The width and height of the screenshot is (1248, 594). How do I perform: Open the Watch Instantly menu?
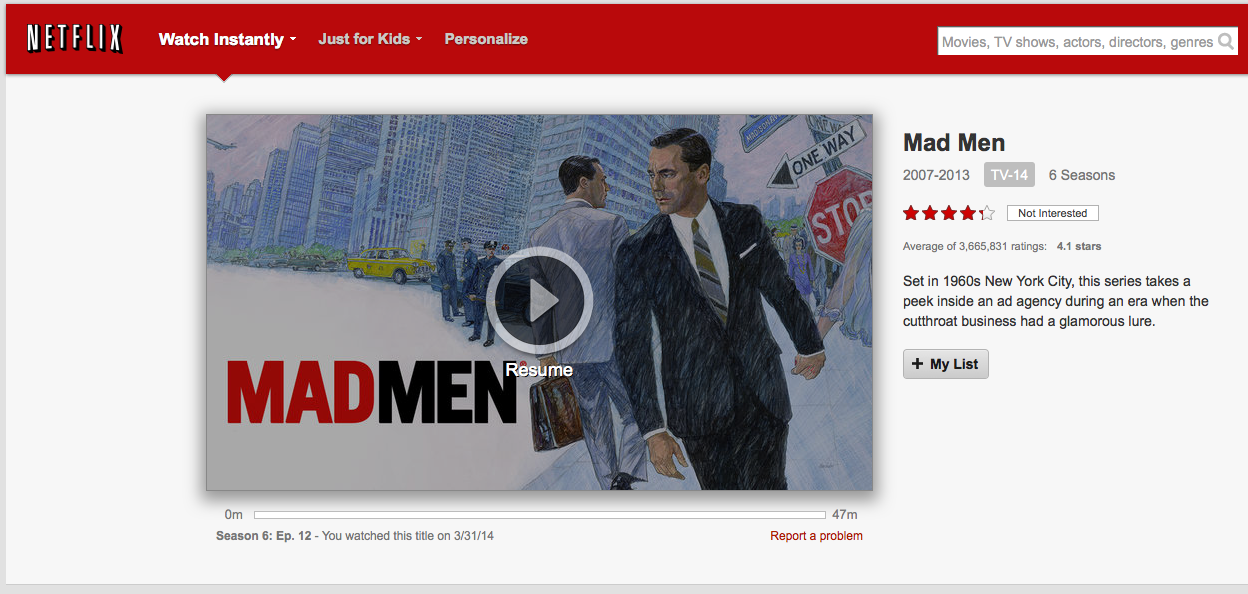click(227, 39)
